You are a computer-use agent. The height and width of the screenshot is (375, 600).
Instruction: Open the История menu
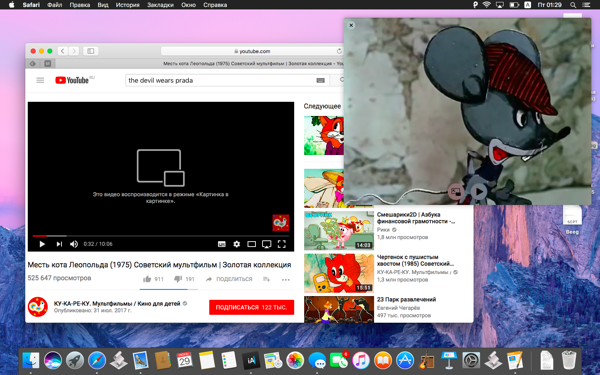[128, 5]
